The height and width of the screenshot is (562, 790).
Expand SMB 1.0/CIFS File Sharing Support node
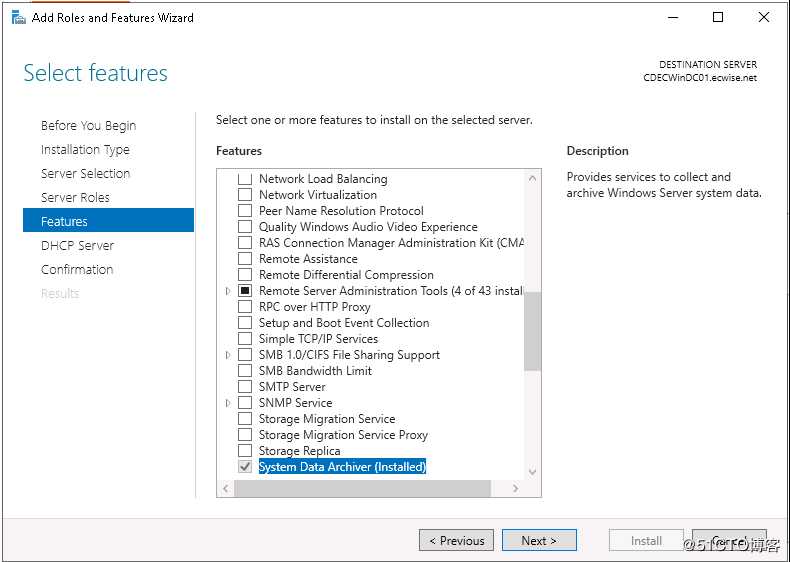[x=228, y=355]
